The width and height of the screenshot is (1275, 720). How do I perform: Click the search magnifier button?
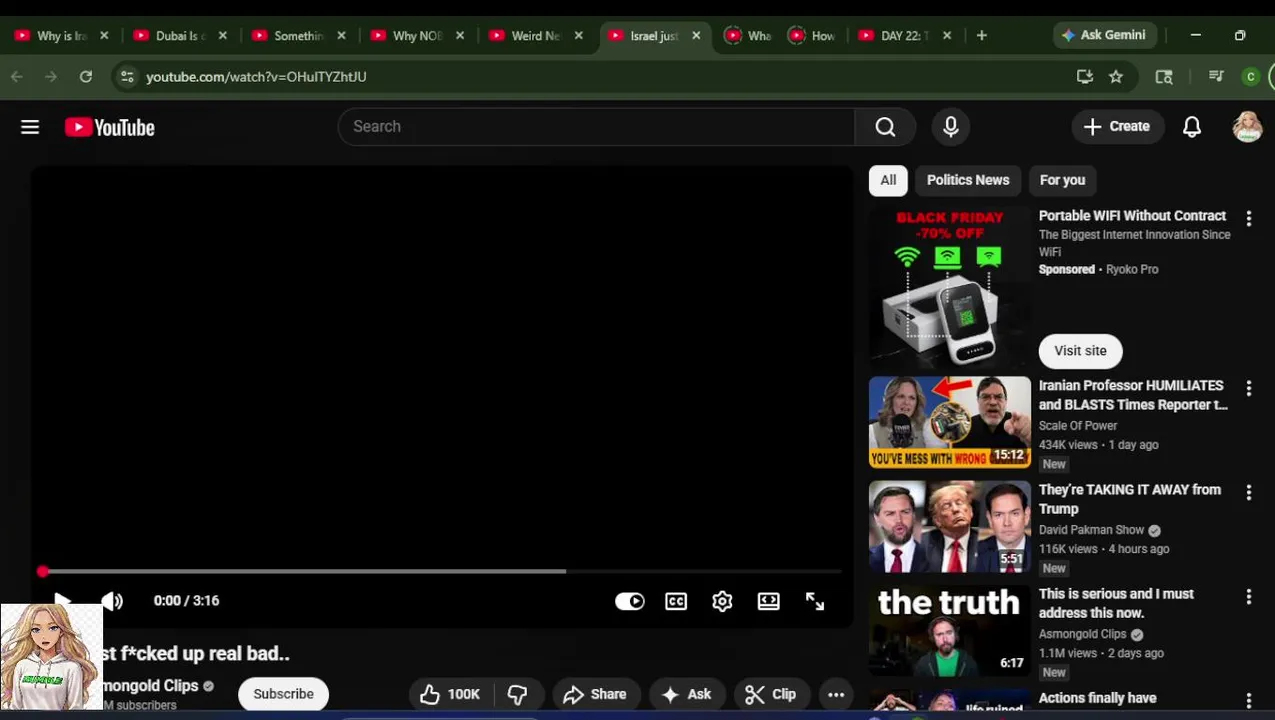(x=885, y=127)
